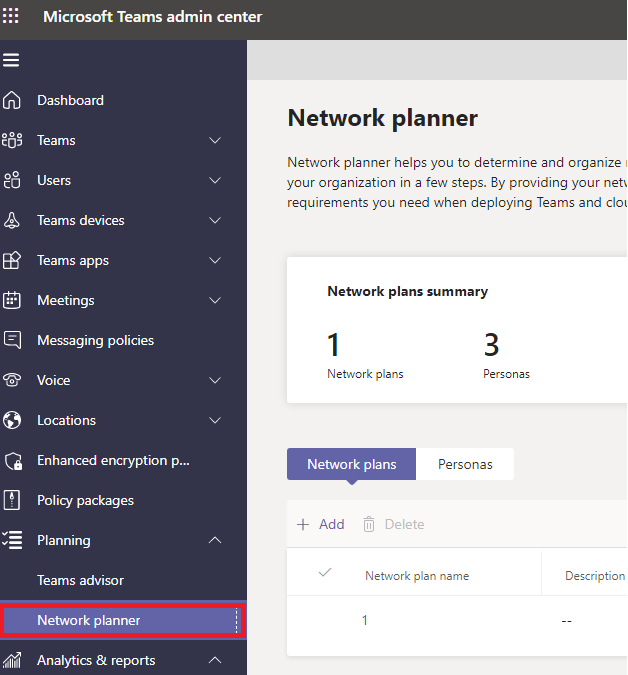Open the app launcher waffle icon
628x675 pixels.
click(11, 16)
